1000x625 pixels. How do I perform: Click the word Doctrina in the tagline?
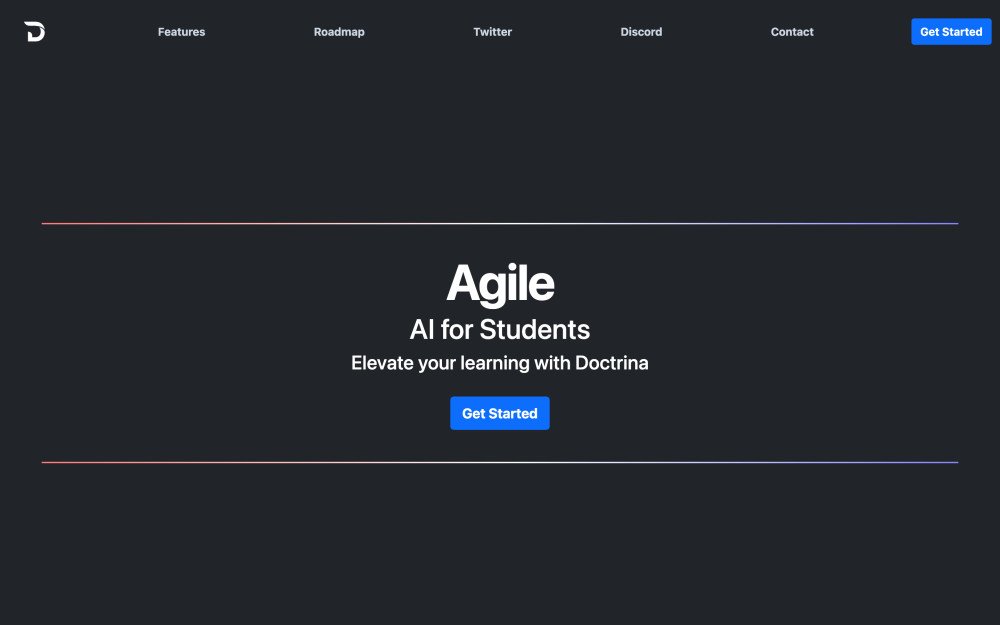coord(611,363)
